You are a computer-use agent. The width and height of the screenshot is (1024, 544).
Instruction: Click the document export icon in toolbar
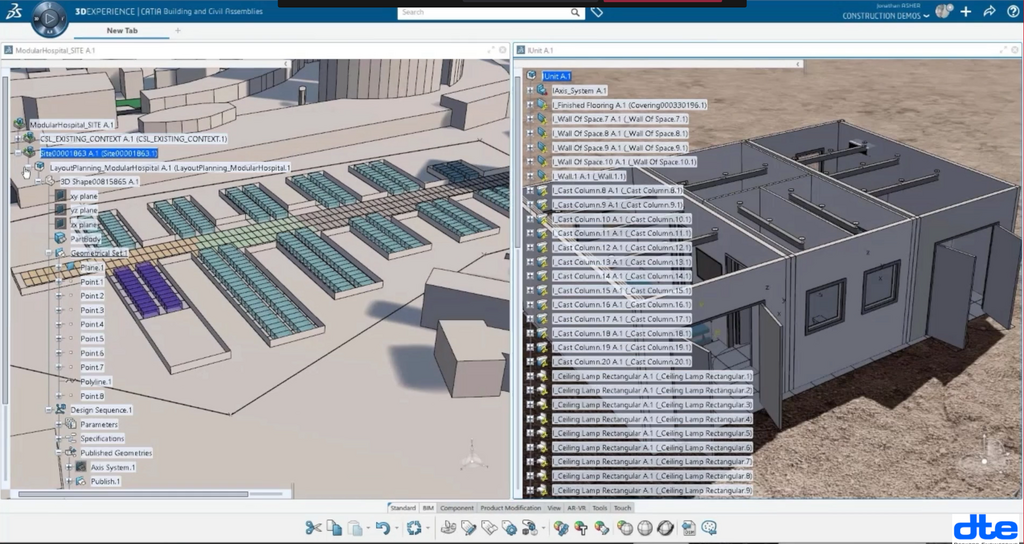click(689, 528)
